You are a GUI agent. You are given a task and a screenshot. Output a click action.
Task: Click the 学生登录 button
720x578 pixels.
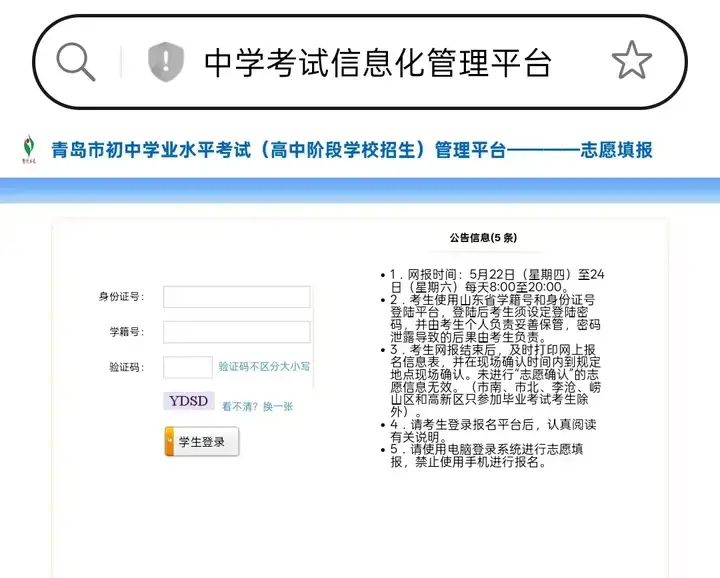point(202,442)
